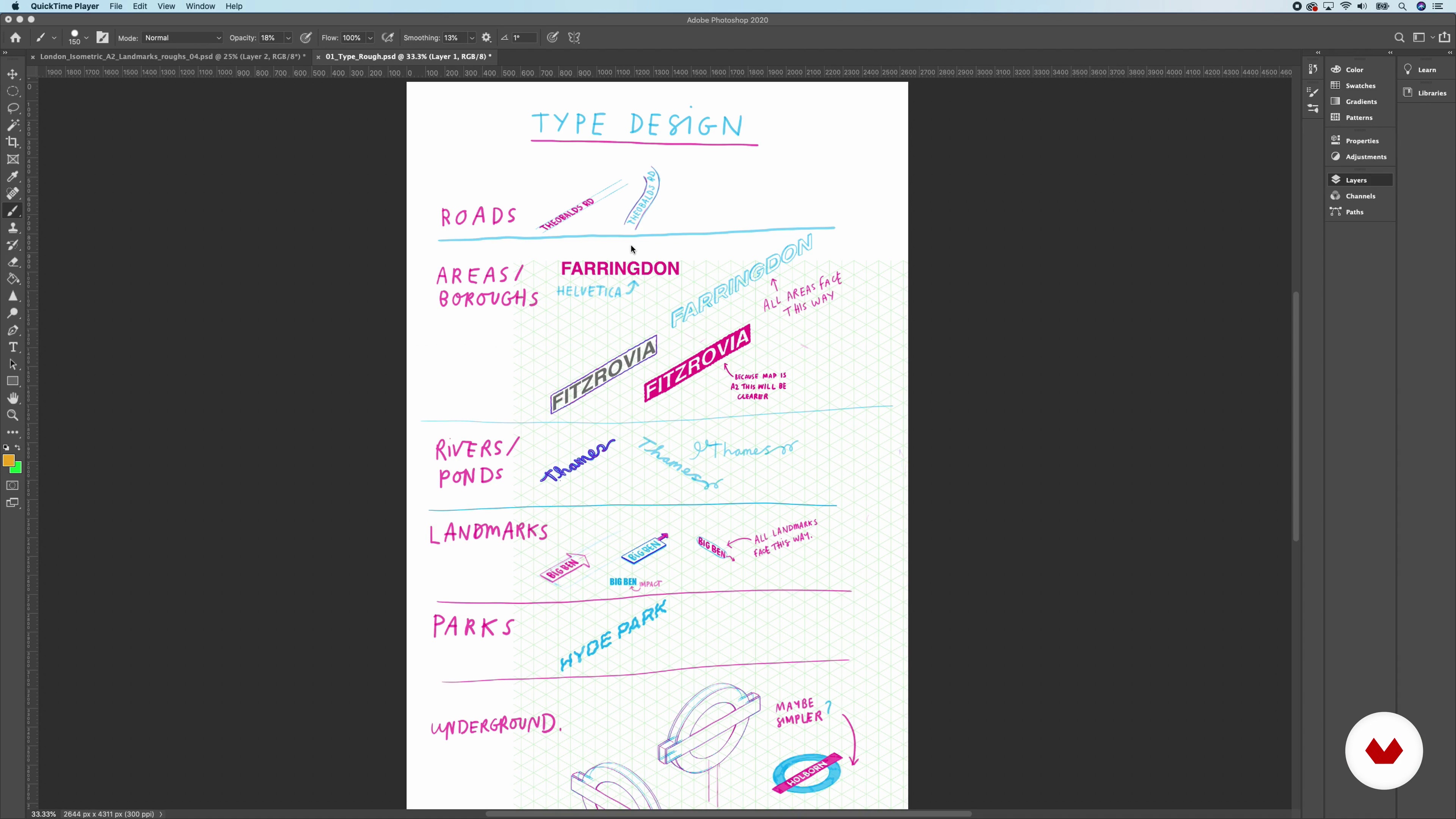This screenshot has width=1456, height=819.
Task: Select the Pen tool
Action: [13, 330]
